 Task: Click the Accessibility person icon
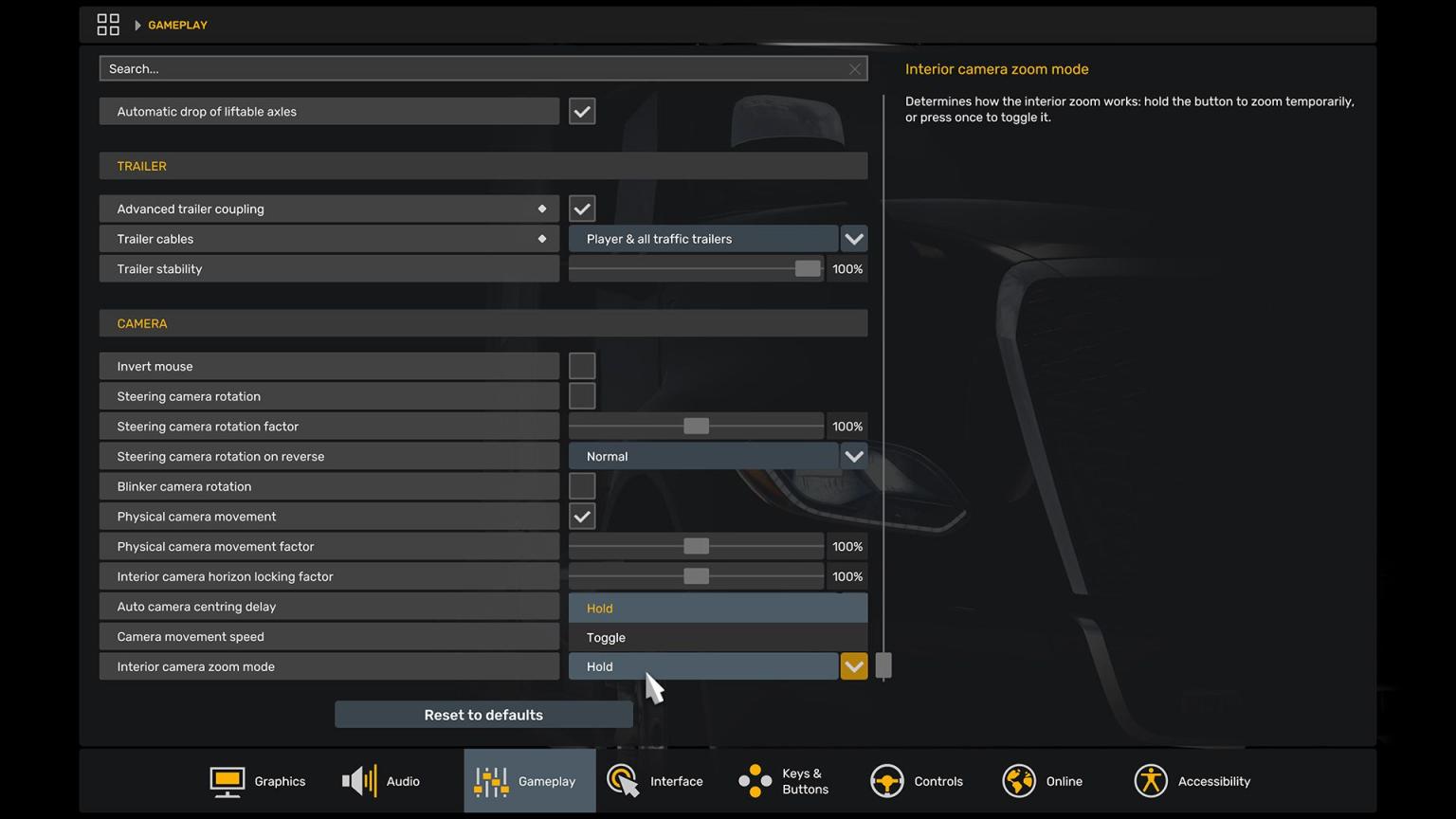coord(1151,781)
